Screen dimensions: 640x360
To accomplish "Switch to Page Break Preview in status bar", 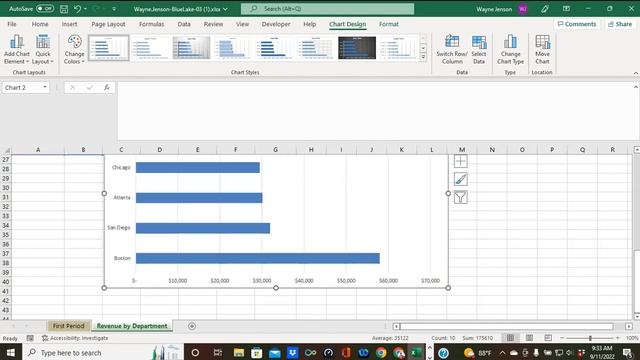I will point(548,338).
